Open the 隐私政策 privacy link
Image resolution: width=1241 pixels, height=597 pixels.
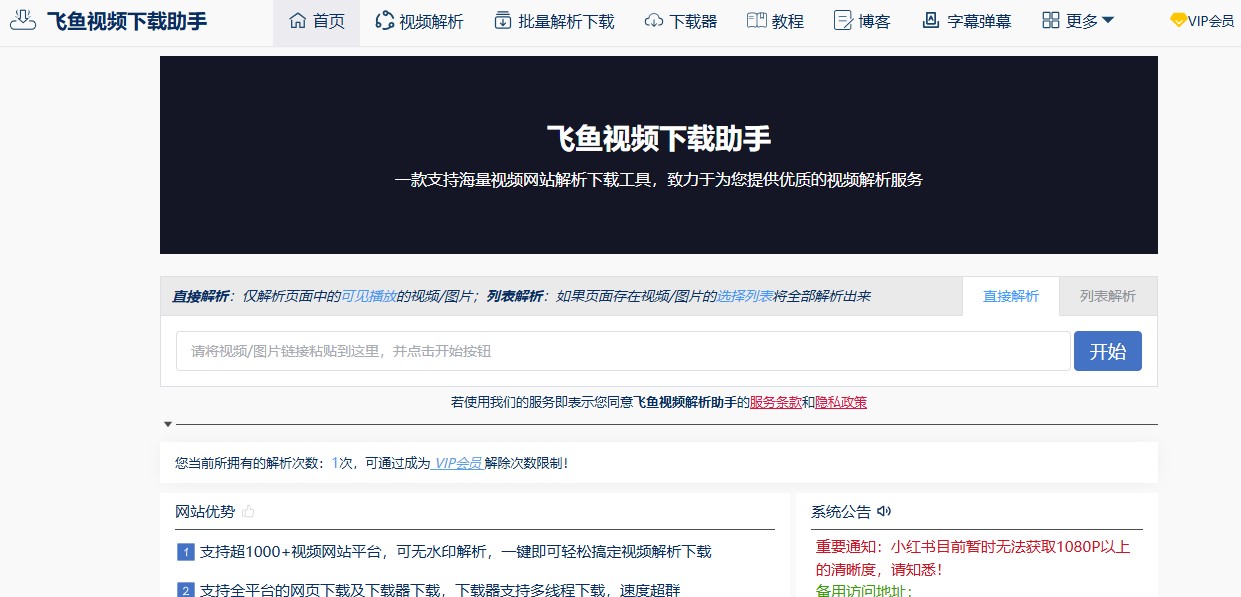[x=840, y=403]
